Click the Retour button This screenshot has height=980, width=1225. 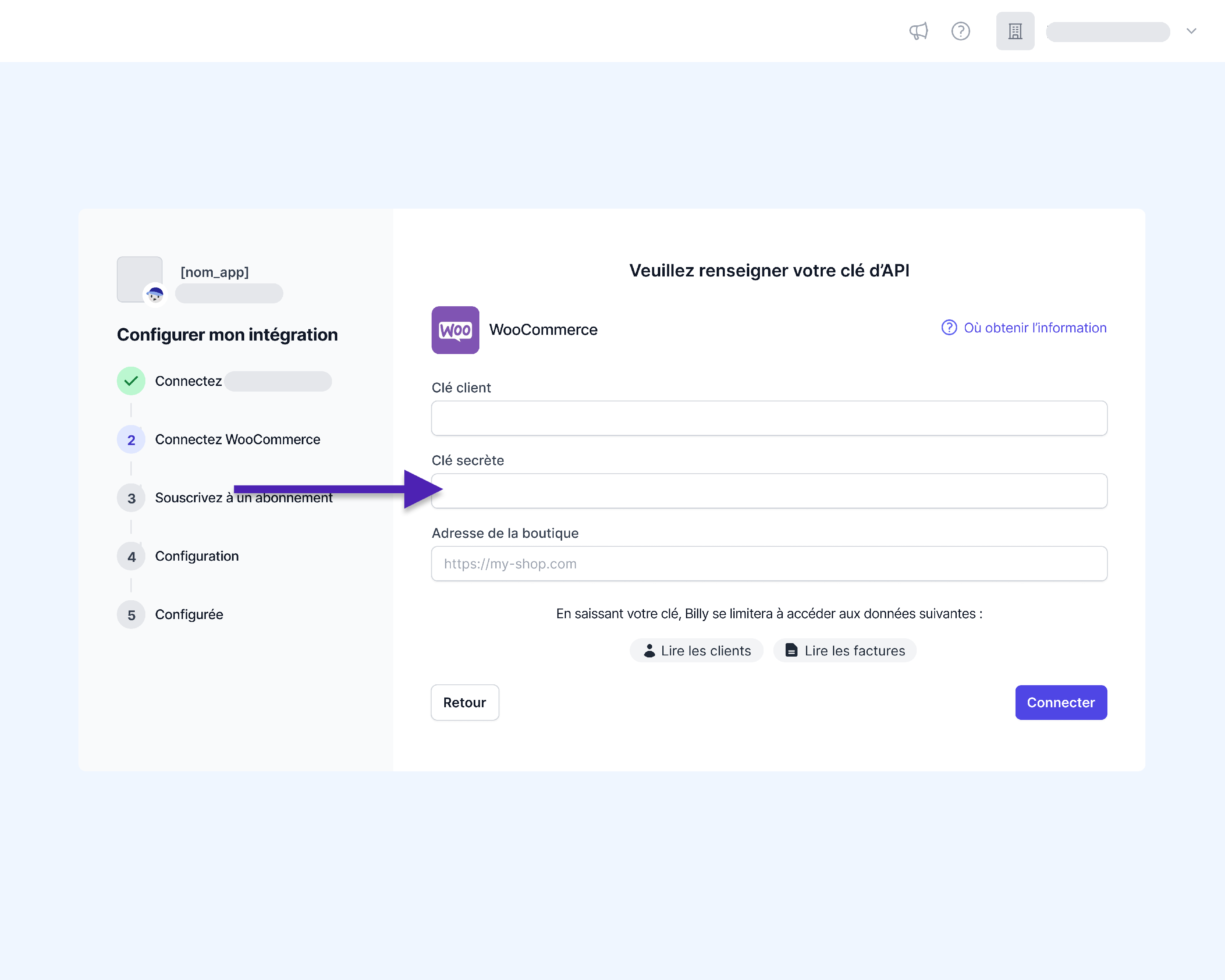click(x=465, y=703)
